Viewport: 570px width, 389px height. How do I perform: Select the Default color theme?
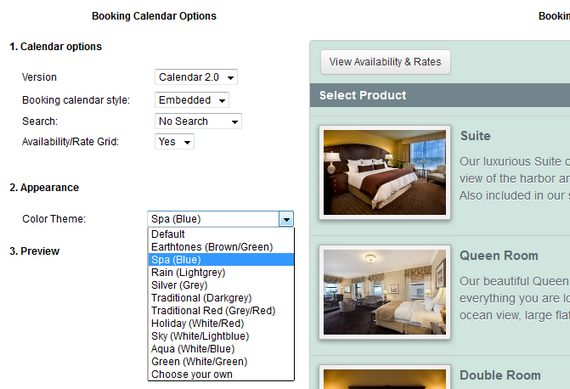pyautogui.click(x=221, y=234)
